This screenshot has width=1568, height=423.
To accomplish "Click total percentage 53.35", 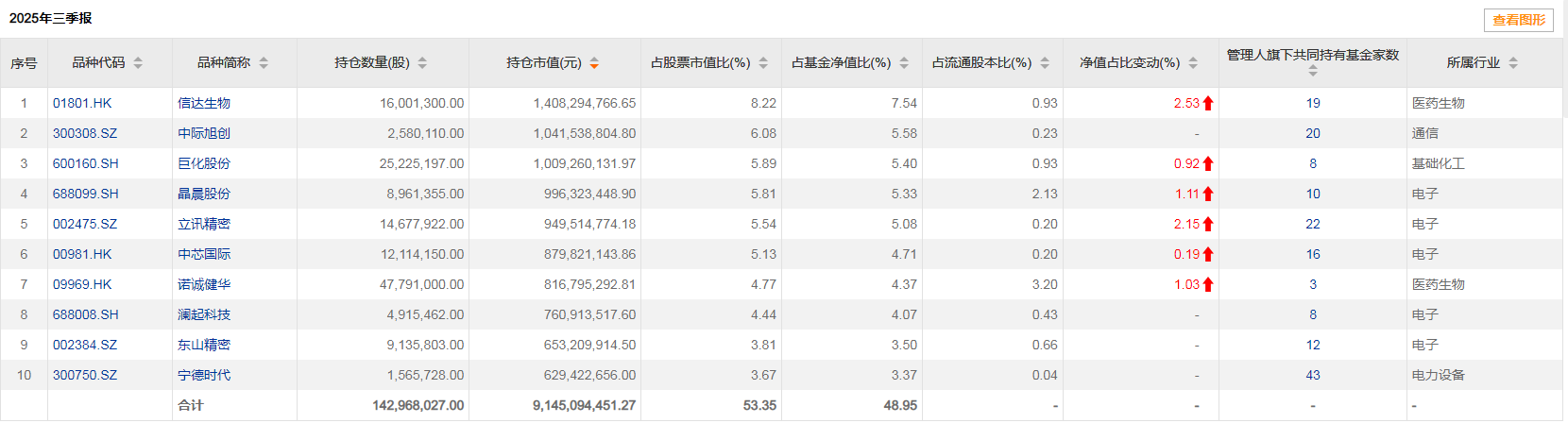I will click(759, 405).
